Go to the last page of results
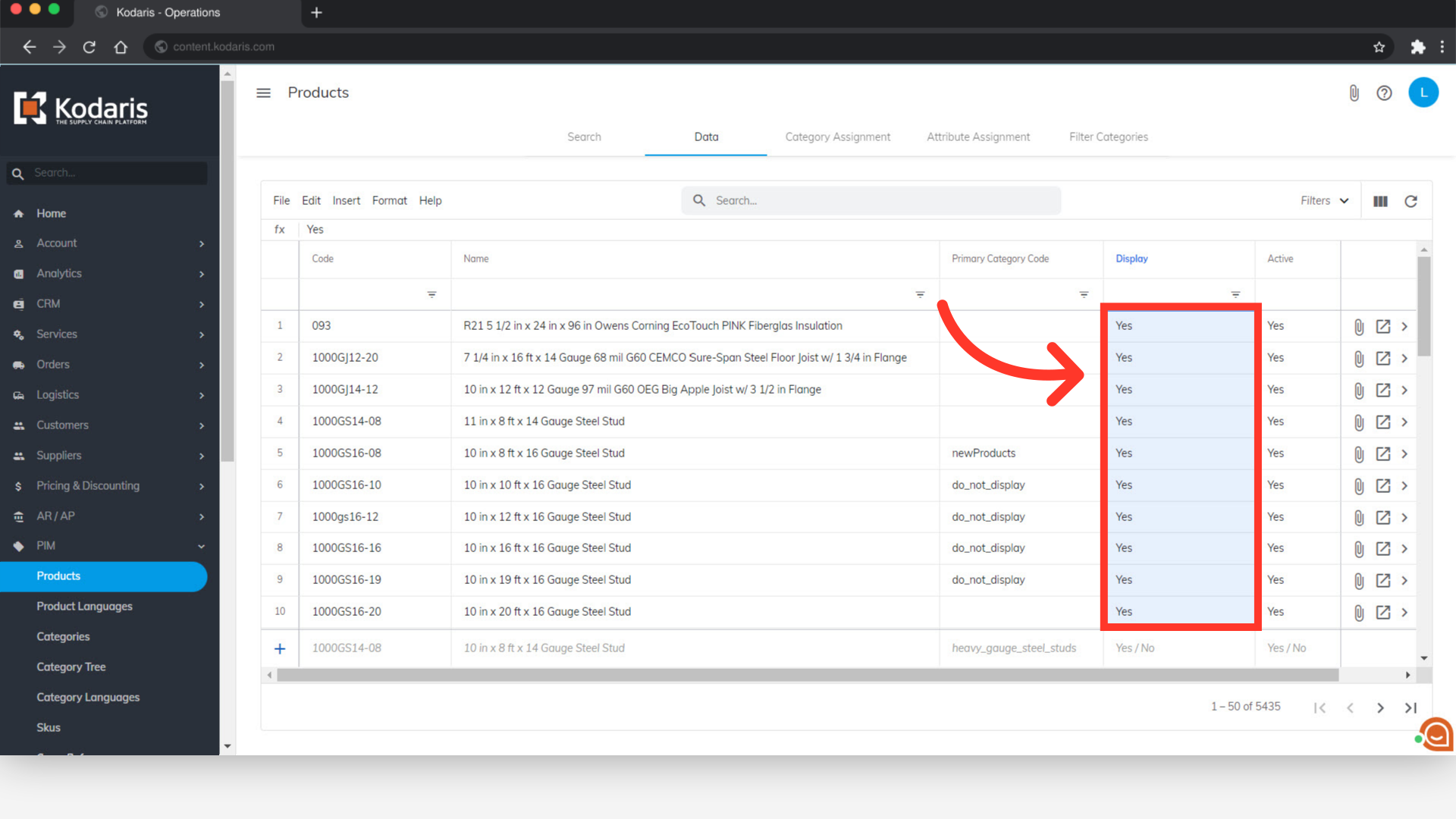Image resolution: width=1456 pixels, height=819 pixels. click(1410, 708)
